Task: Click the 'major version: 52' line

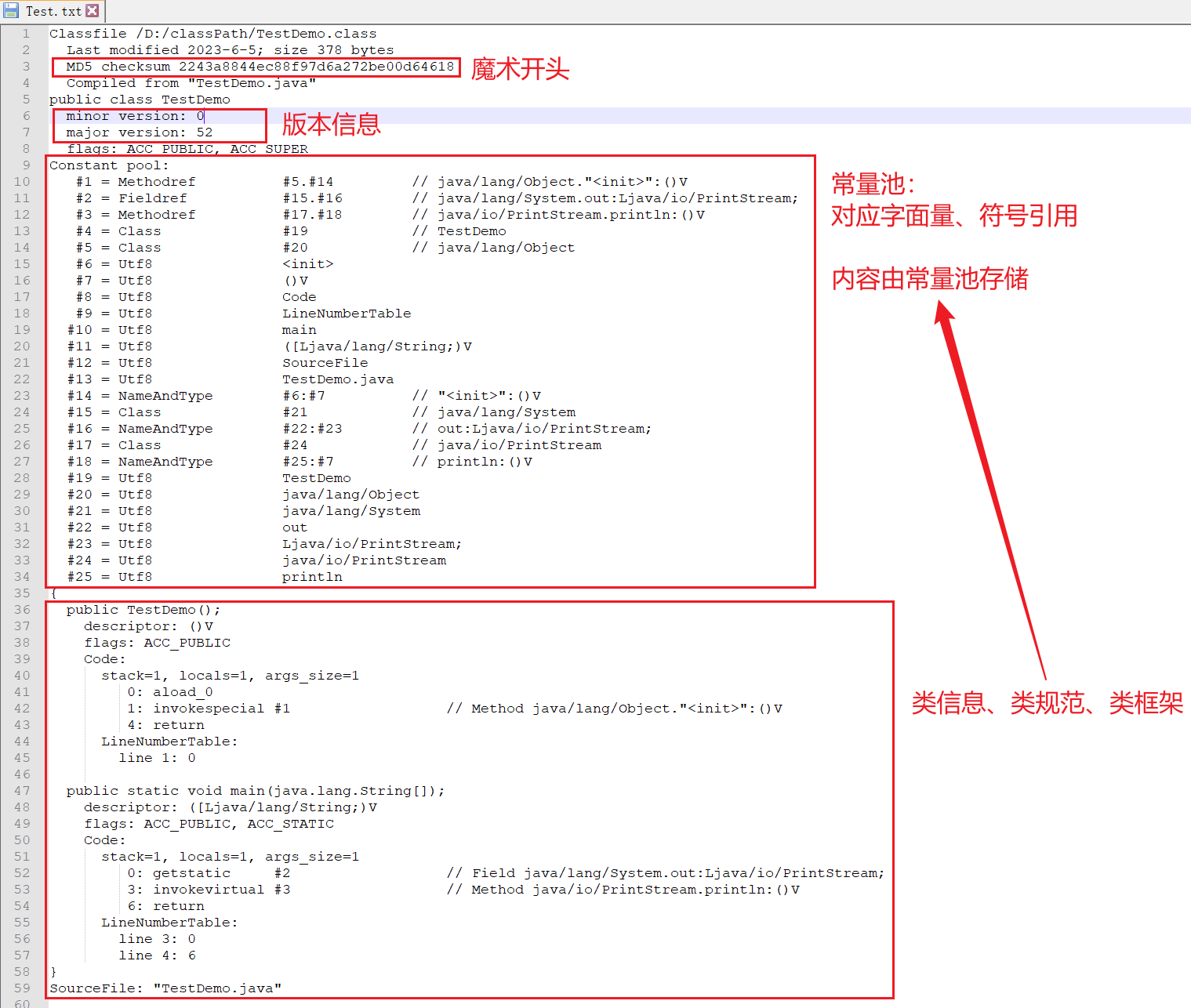Action: [140, 132]
